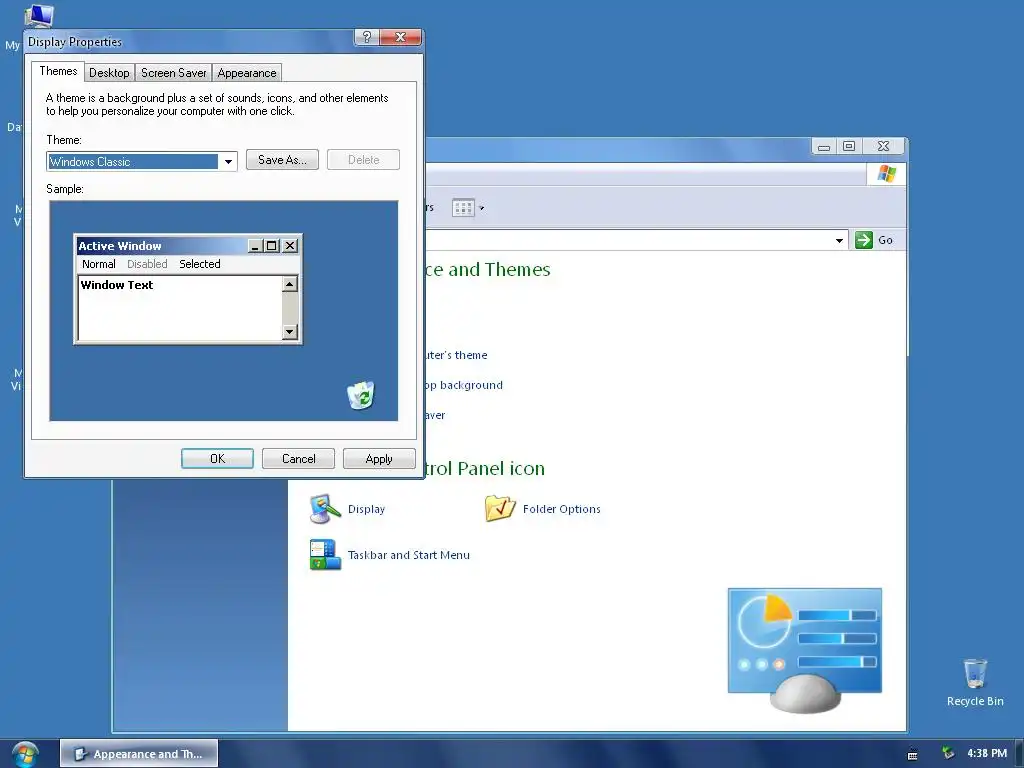Click the sample window scroll up arrow
The image size is (1024, 768).
tap(290, 284)
